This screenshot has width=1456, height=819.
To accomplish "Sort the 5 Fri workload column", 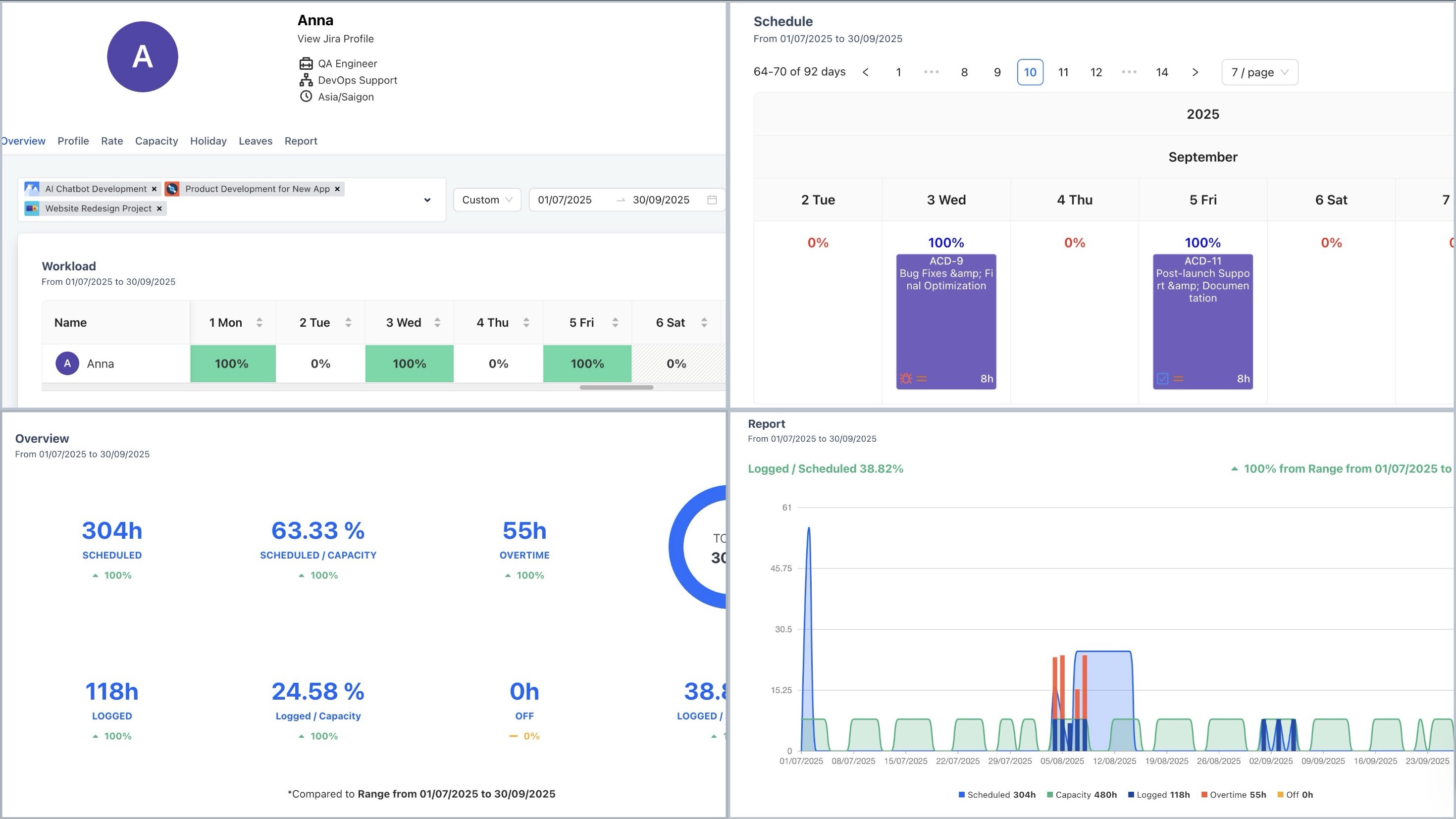I will [x=615, y=323].
